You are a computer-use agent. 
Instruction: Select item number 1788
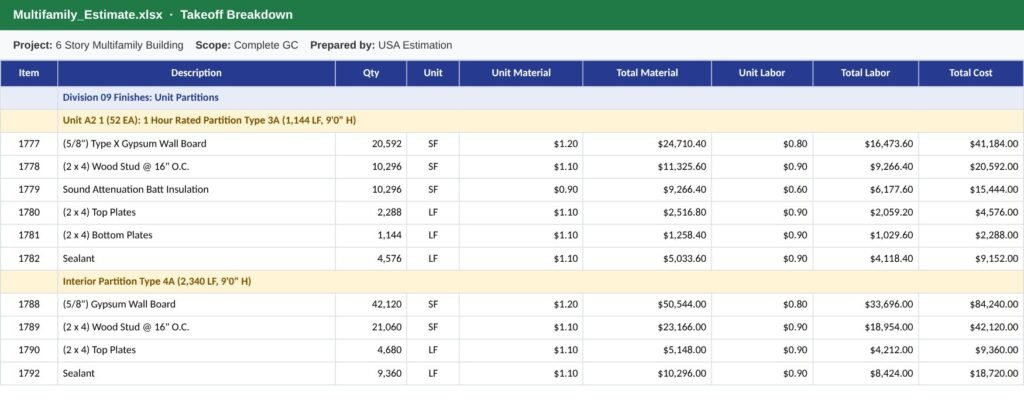[29, 304]
